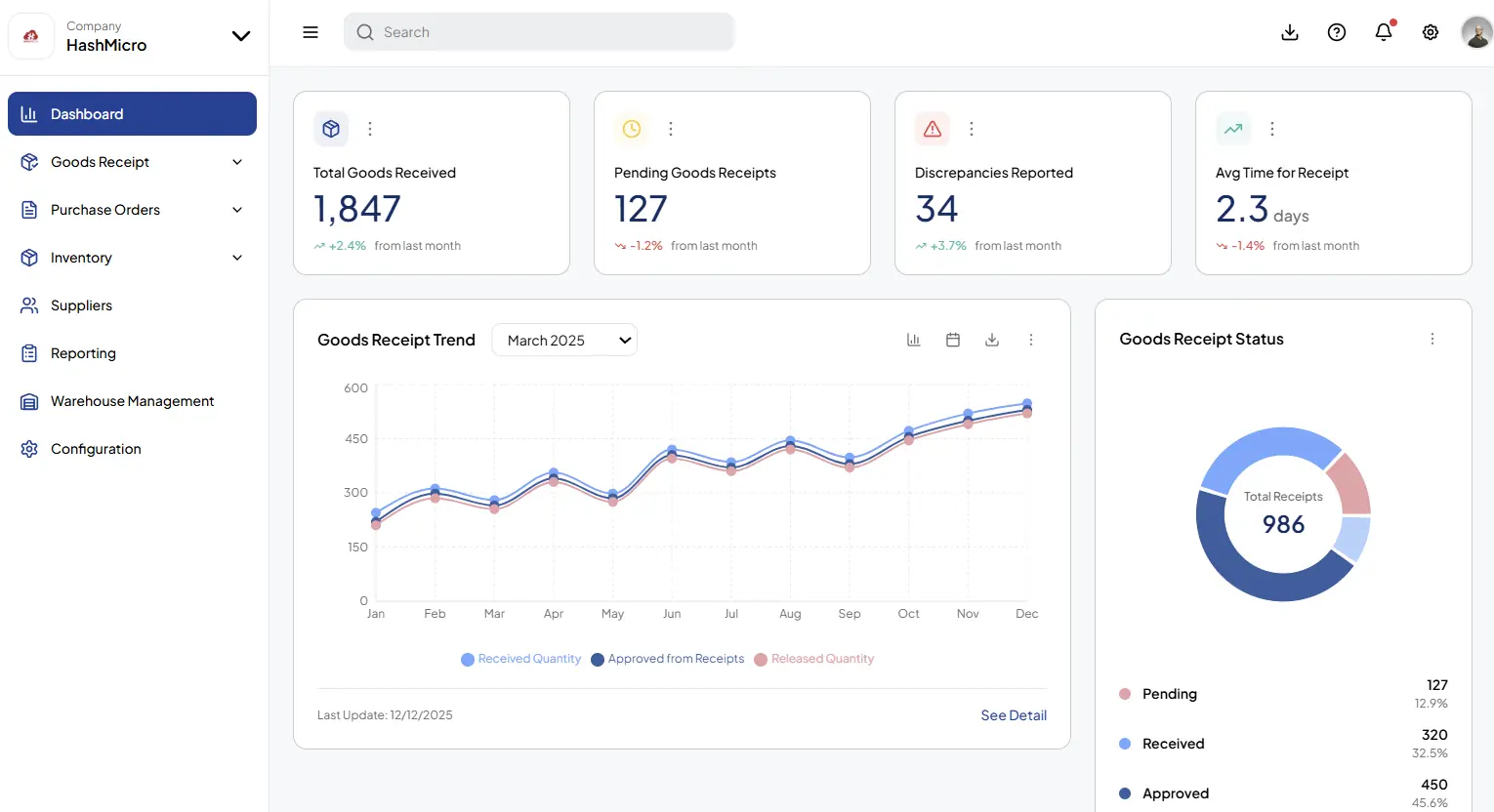Image resolution: width=1494 pixels, height=812 pixels.
Task: Open Total Goods Received card options
Action: click(x=370, y=129)
